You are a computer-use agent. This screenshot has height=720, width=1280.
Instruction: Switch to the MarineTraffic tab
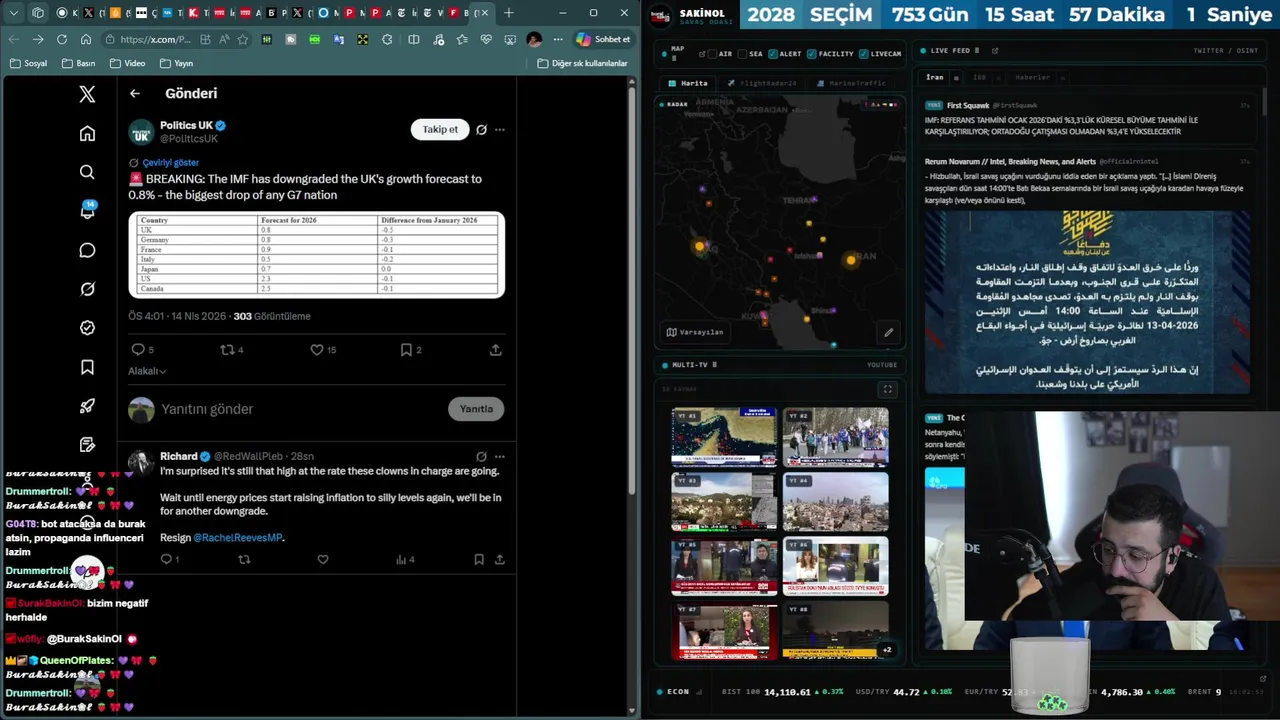click(850, 83)
